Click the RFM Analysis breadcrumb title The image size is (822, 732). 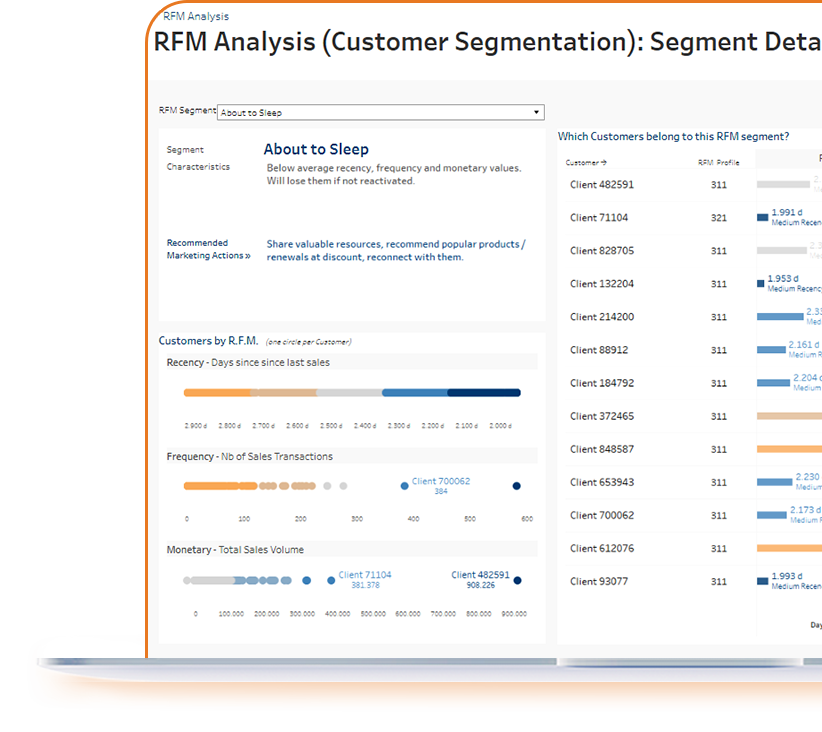tap(196, 16)
